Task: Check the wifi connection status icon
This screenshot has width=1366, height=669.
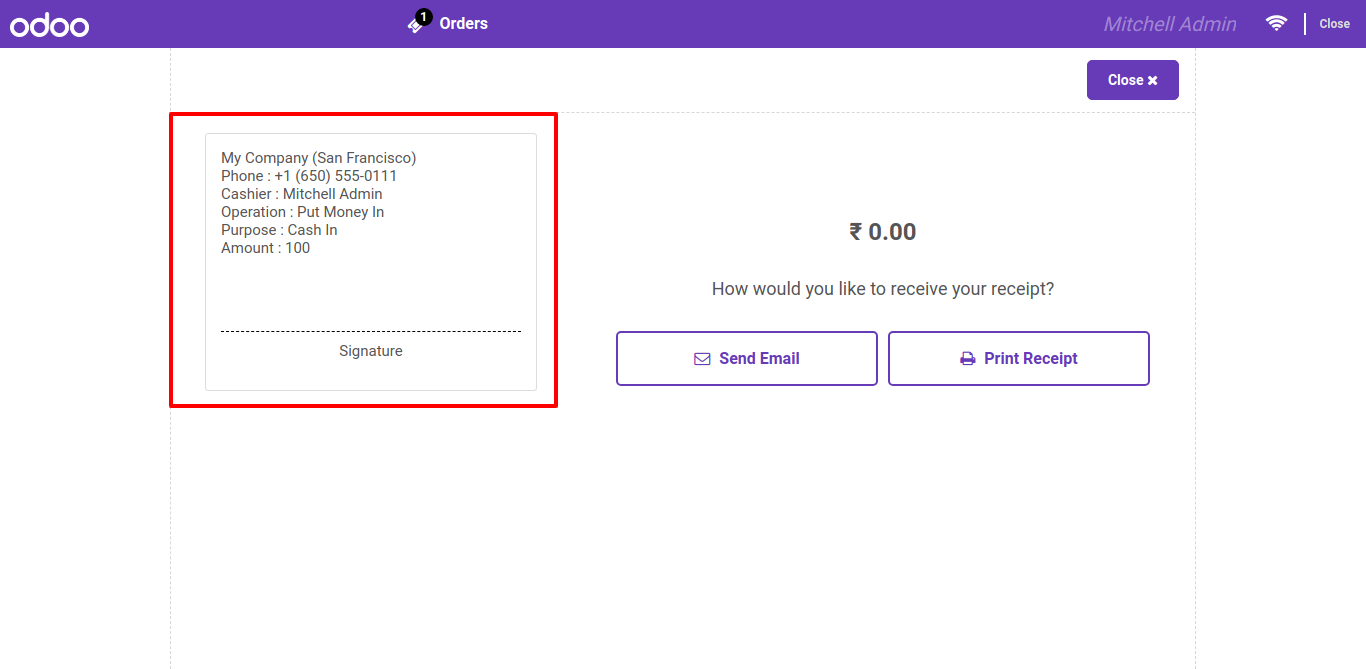Action: pyautogui.click(x=1276, y=23)
